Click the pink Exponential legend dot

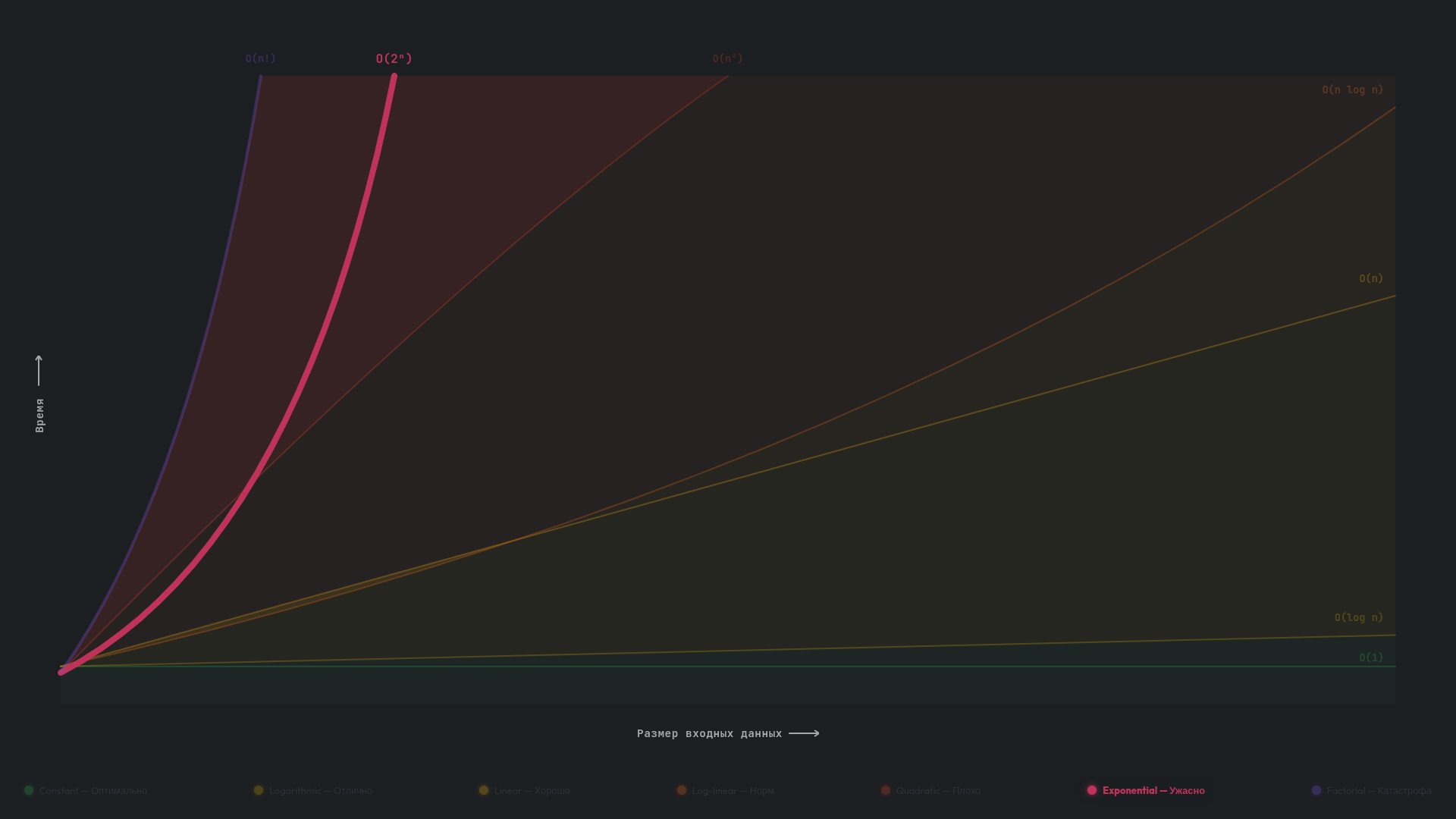(x=1092, y=790)
